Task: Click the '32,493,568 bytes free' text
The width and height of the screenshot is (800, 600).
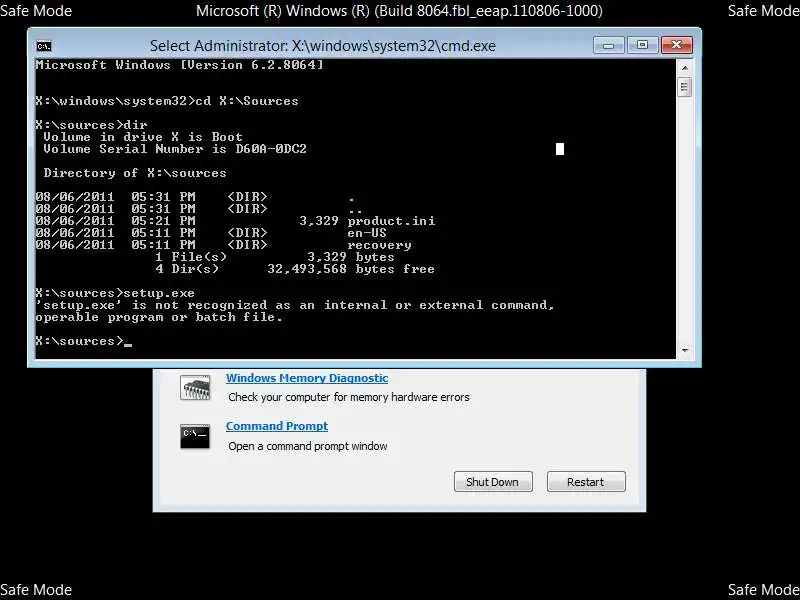Action: coord(351,269)
